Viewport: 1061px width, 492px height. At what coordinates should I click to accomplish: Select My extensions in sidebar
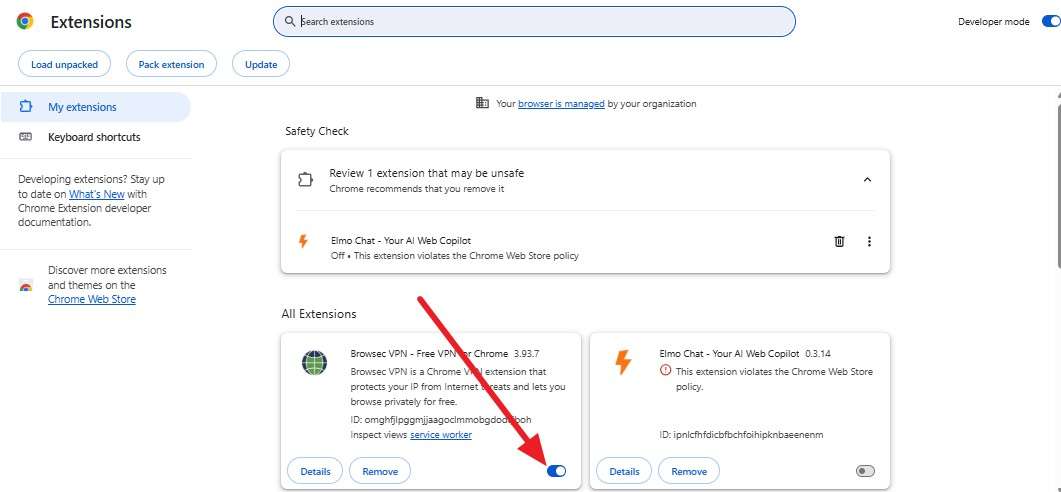tap(95, 107)
